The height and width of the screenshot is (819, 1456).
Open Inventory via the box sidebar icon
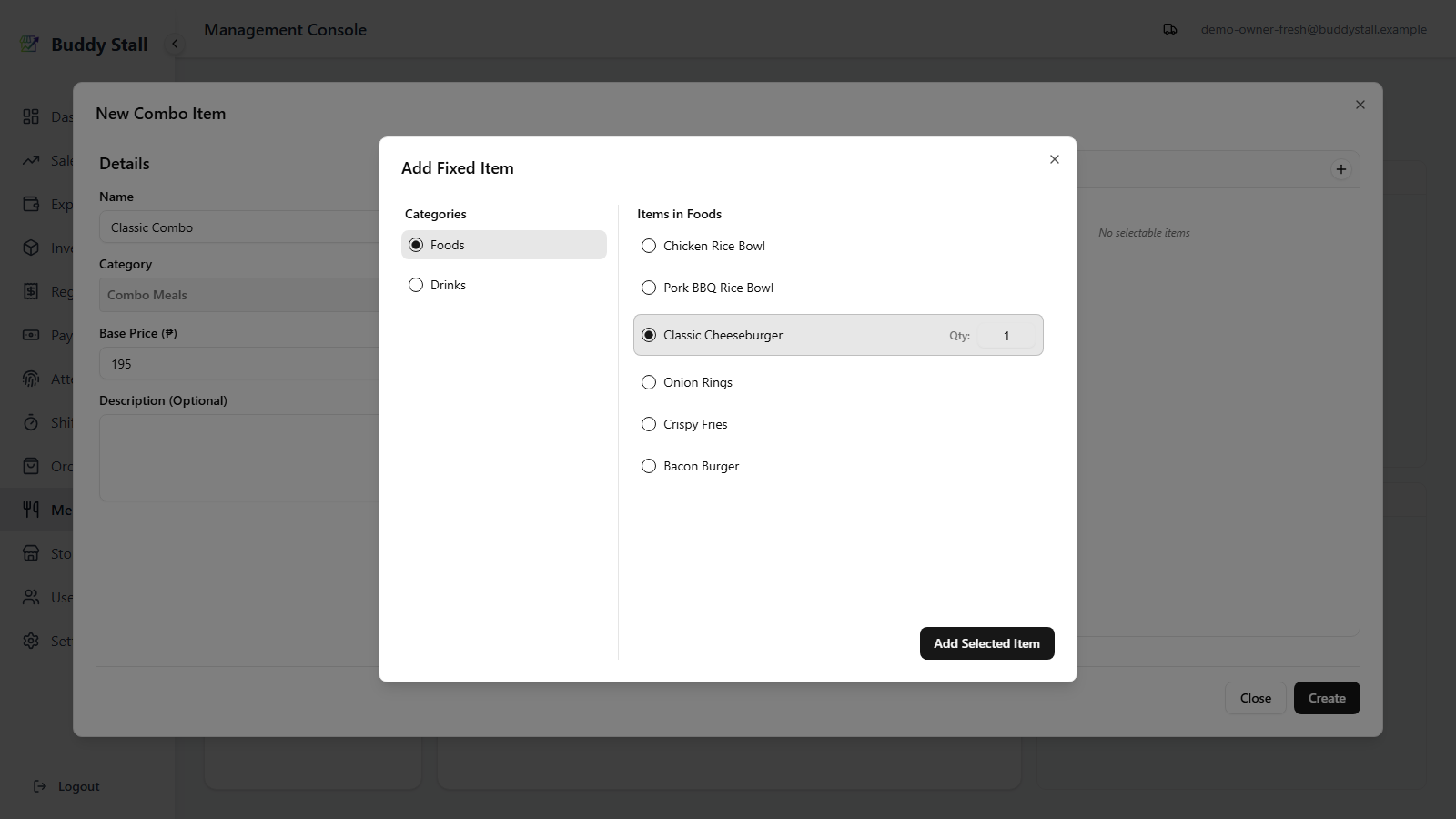31,248
